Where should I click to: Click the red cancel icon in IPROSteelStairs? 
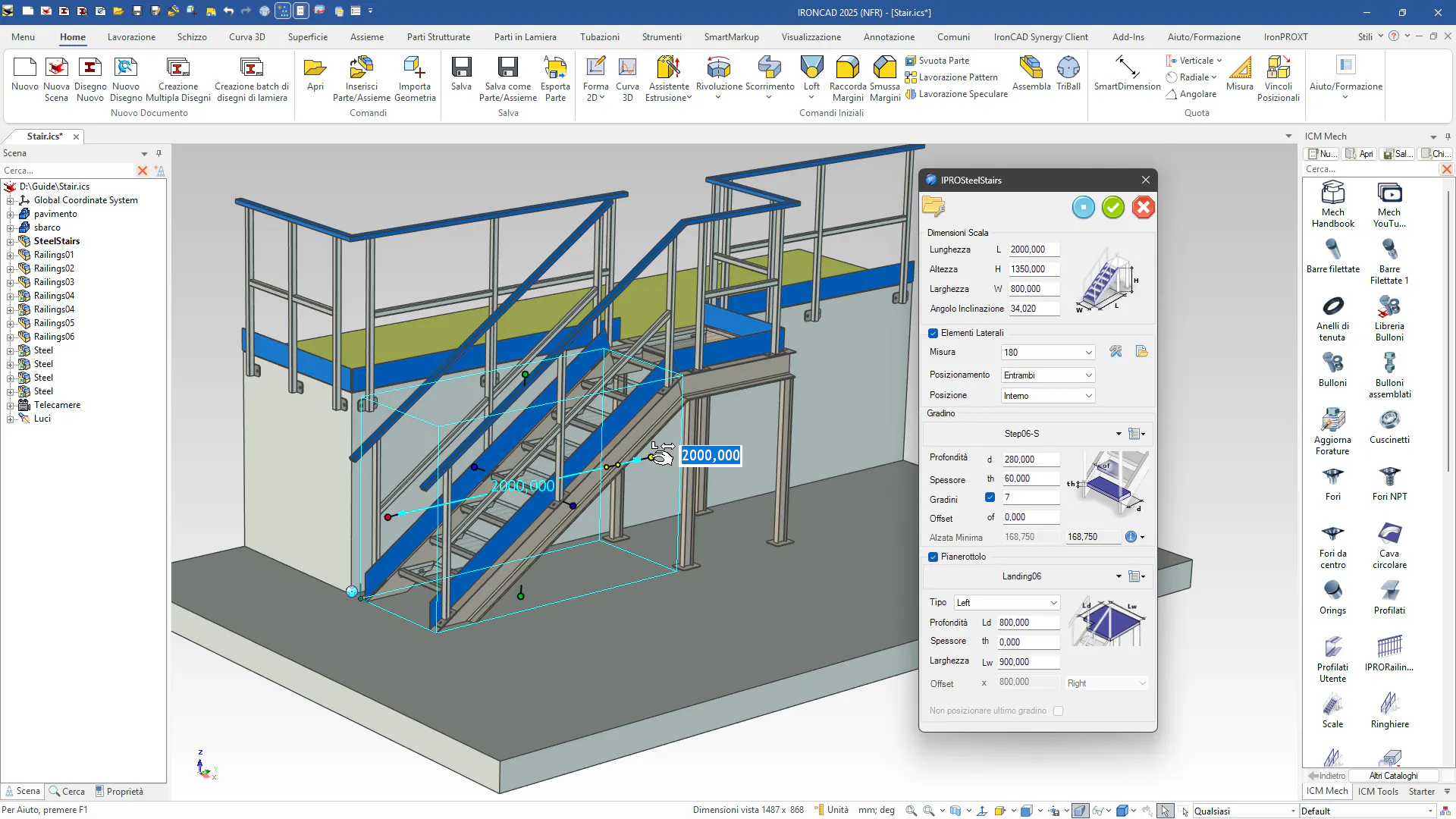click(1143, 207)
